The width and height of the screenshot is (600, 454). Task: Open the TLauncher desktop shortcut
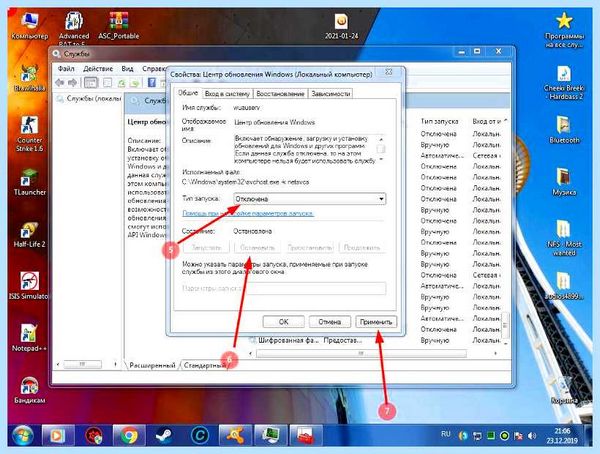point(29,181)
